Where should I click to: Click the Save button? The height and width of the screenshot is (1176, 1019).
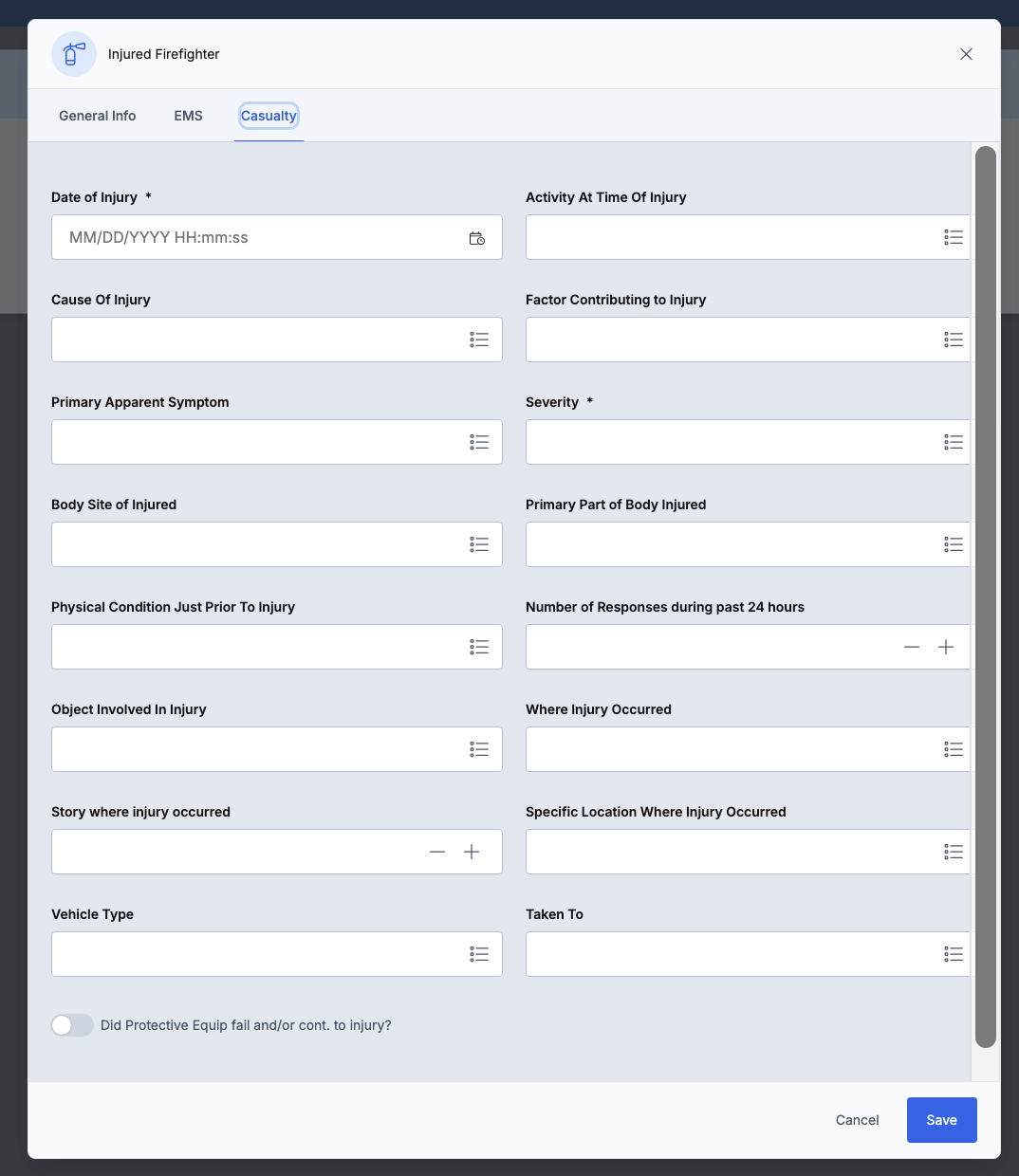coord(941,1120)
